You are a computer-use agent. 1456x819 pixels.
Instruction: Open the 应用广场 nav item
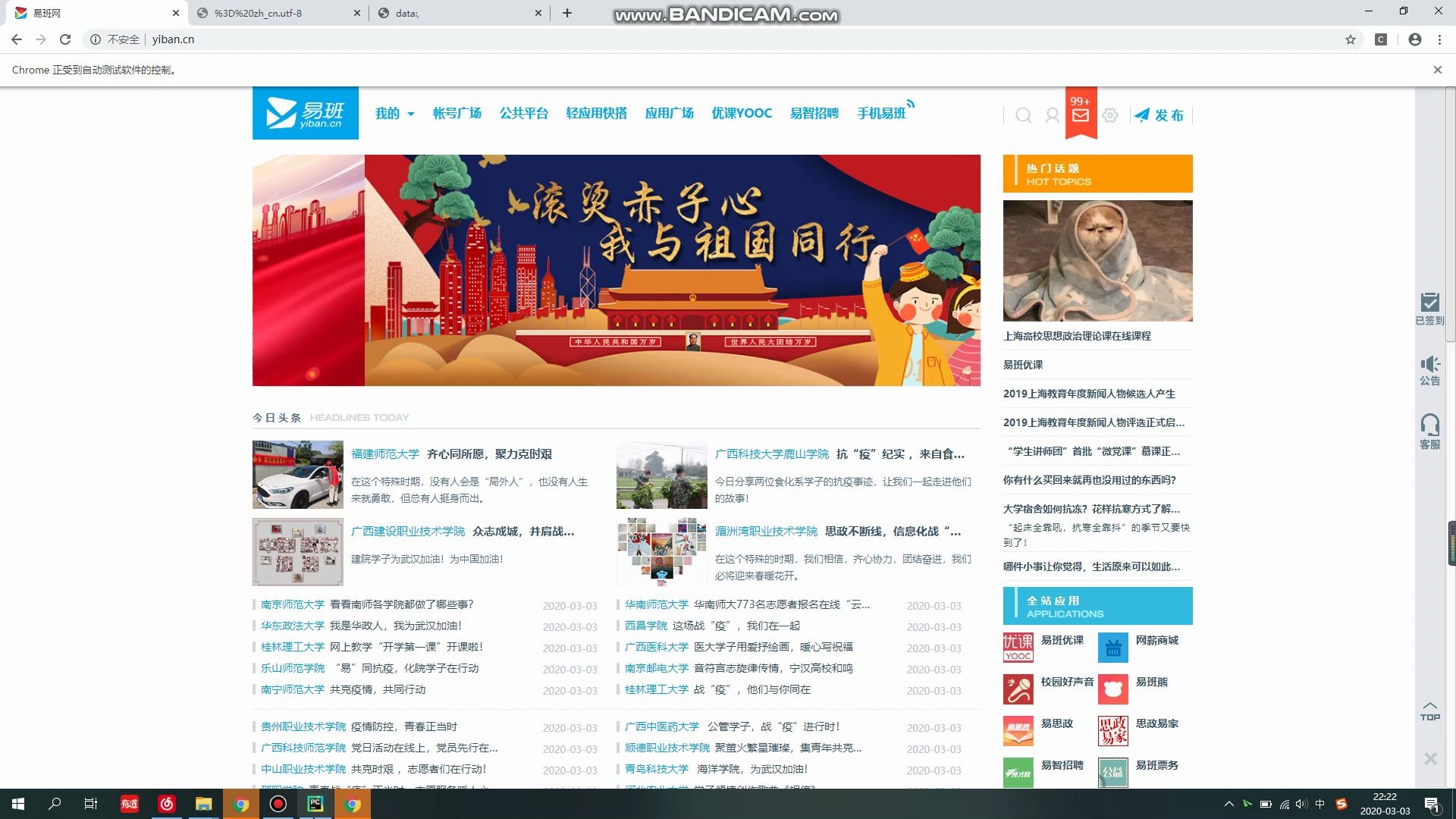[x=669, y=114]
